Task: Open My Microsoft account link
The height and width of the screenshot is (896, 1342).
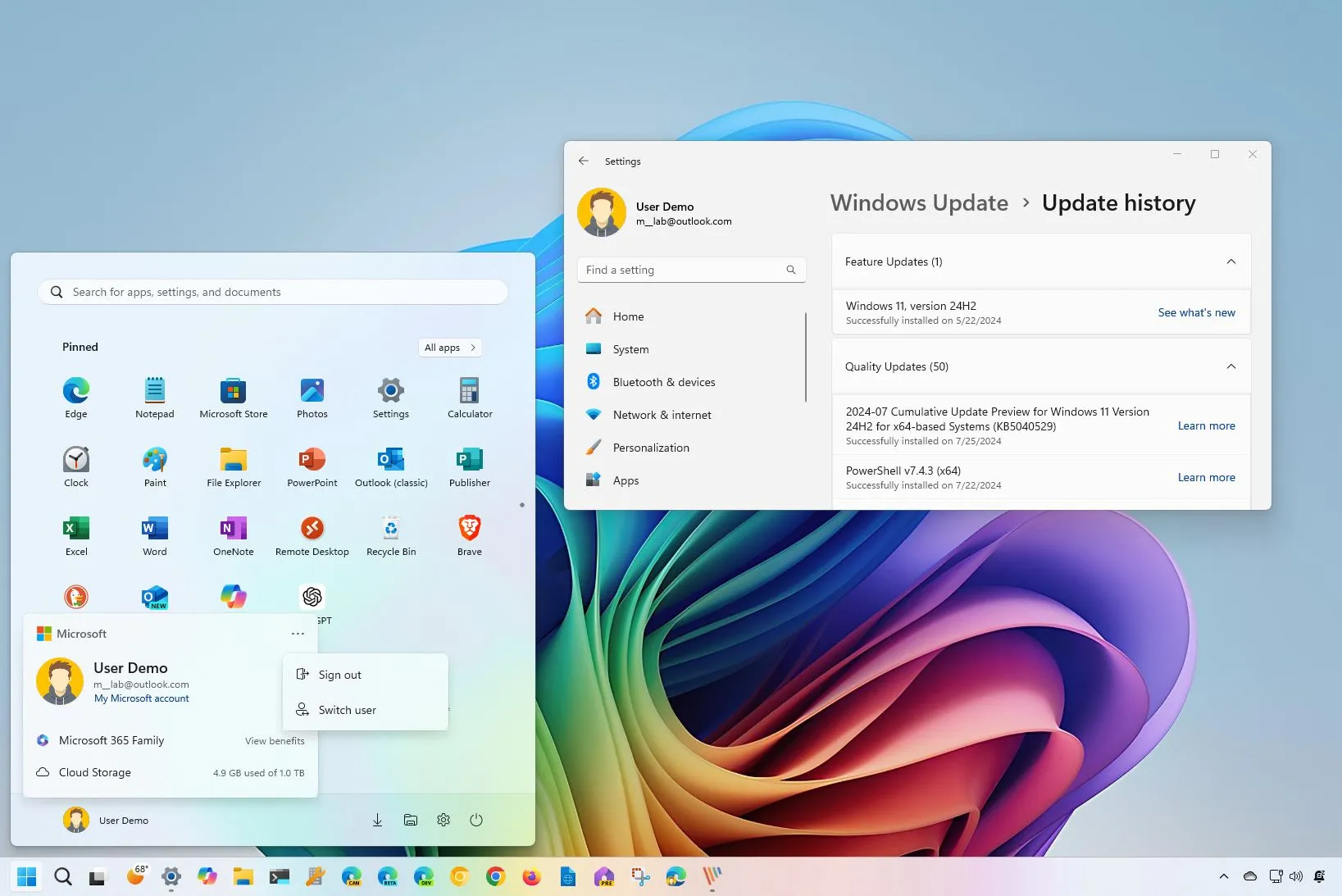Action: tap(141, 698)
